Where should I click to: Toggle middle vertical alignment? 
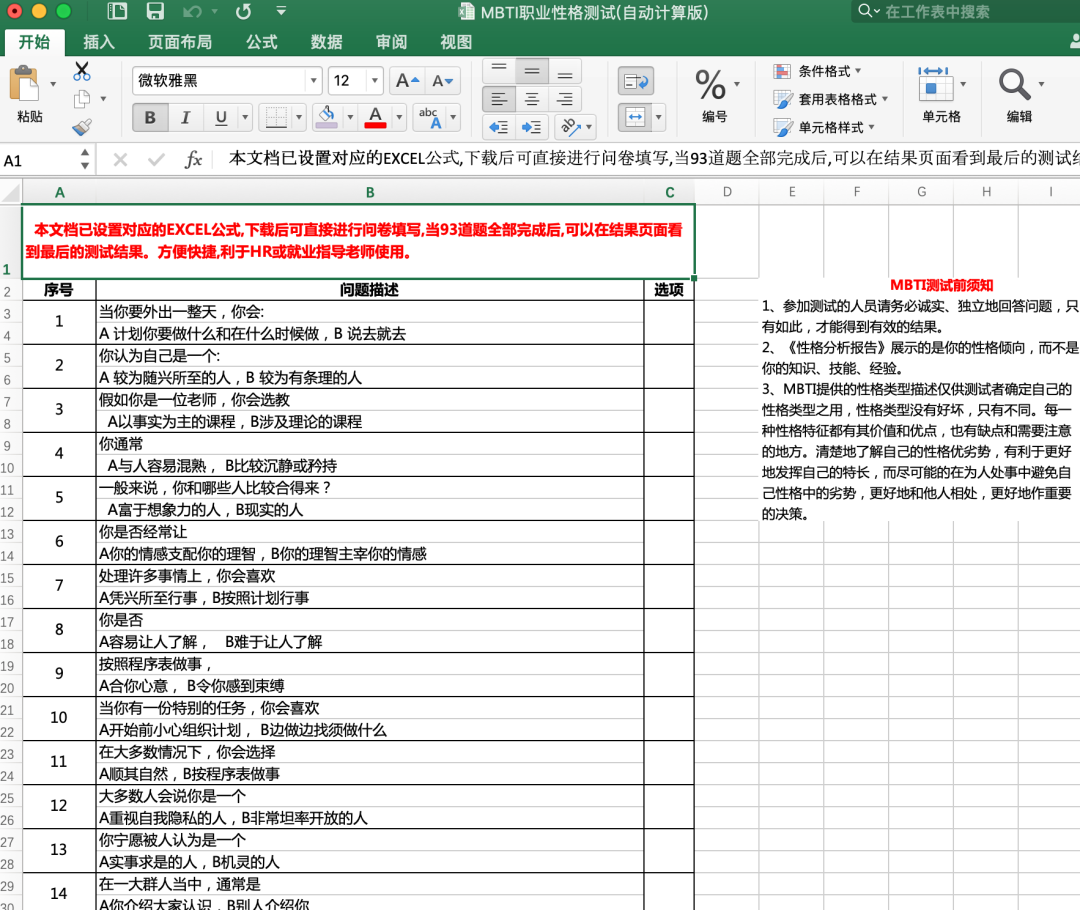coord(532,70)
